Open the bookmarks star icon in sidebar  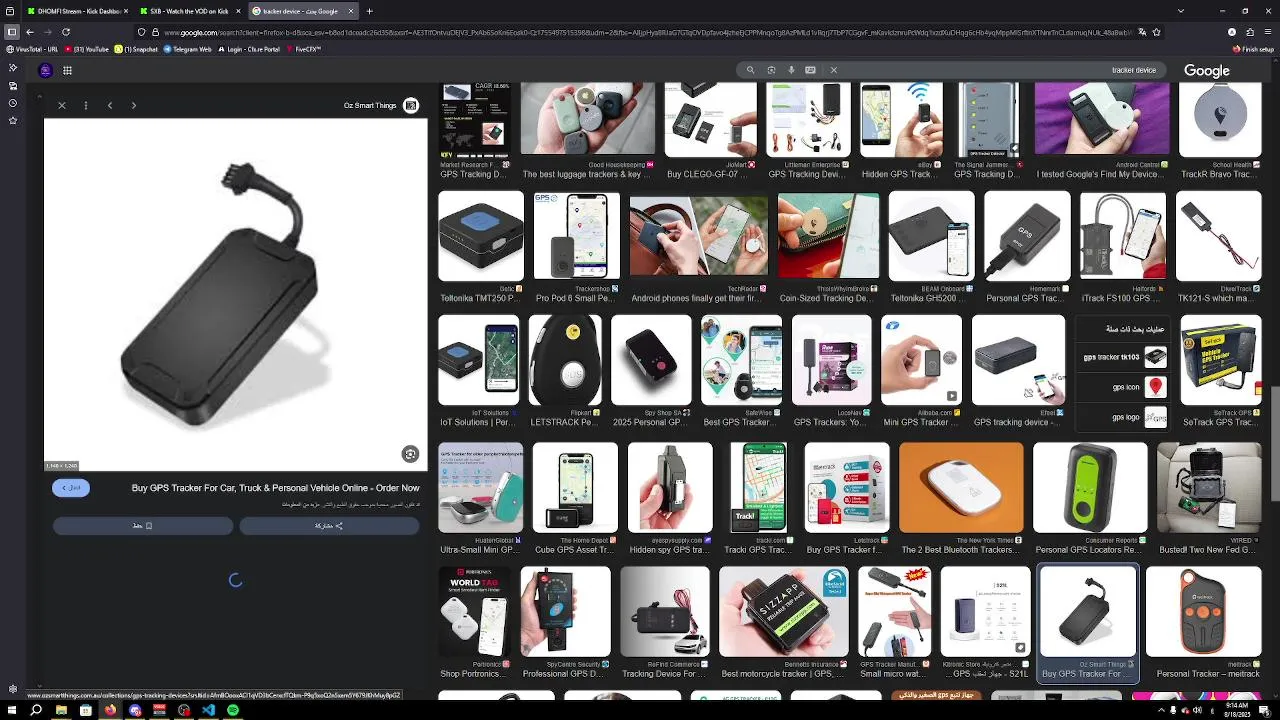(12, 120)
